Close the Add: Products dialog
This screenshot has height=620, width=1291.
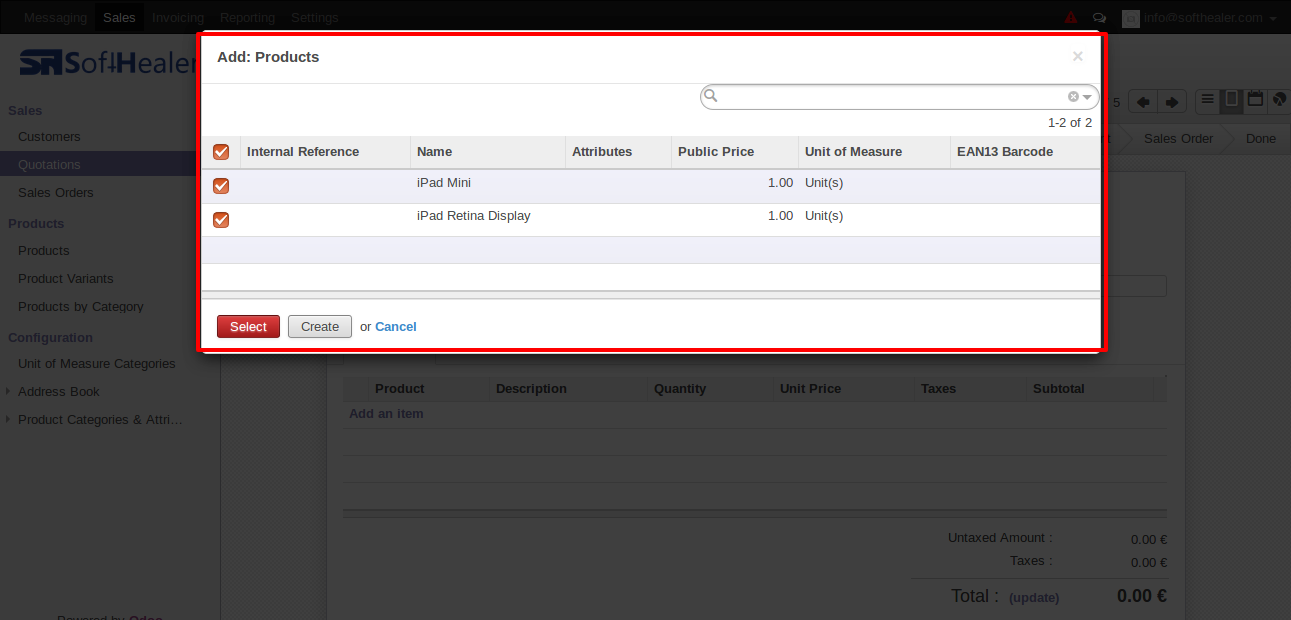(1077, 57)
